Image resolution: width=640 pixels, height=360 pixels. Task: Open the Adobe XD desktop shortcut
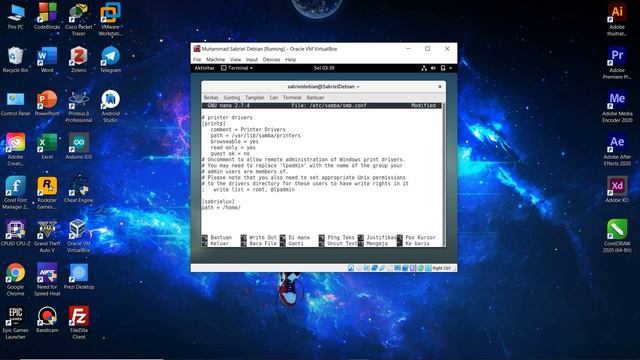617,189
